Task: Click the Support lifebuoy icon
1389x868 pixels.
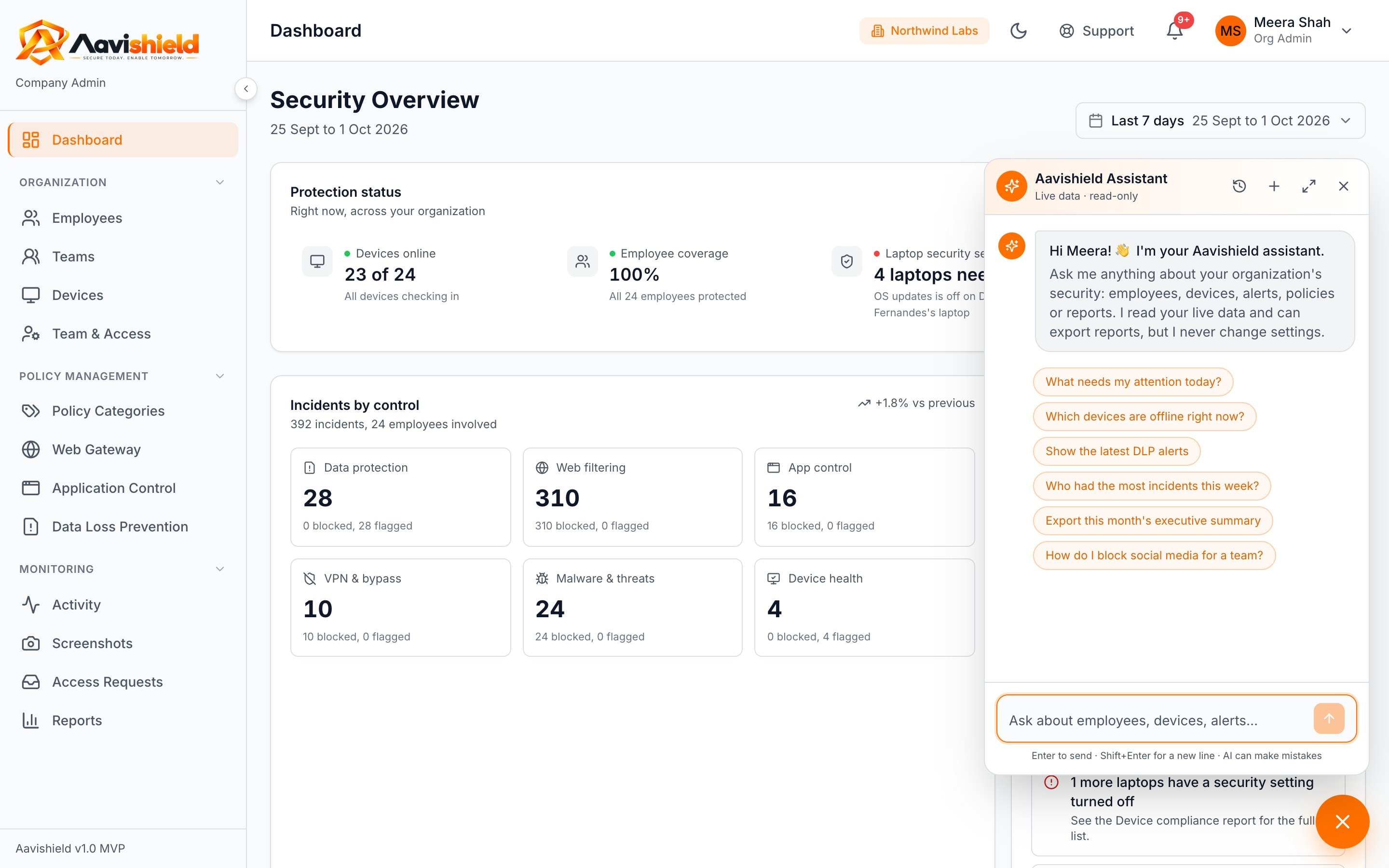Action: [x=1066, y=31]
